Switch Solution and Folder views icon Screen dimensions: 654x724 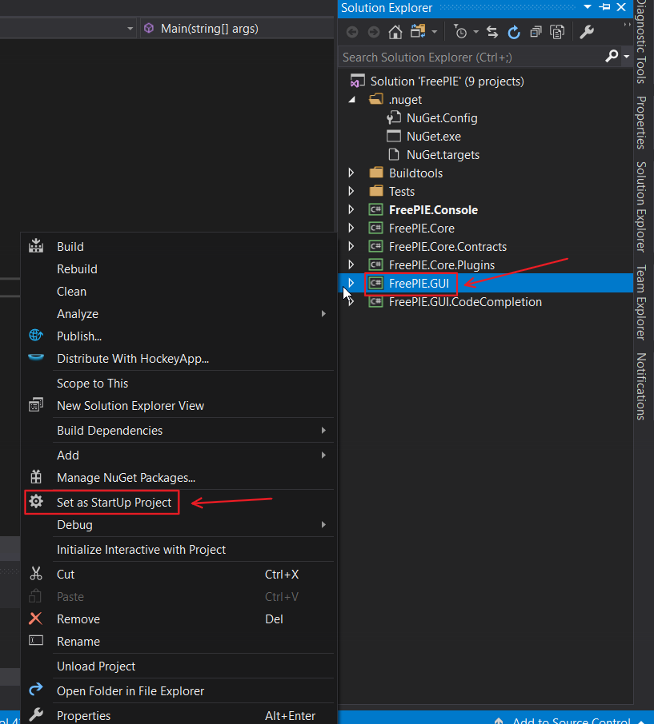tap(418, 32)
